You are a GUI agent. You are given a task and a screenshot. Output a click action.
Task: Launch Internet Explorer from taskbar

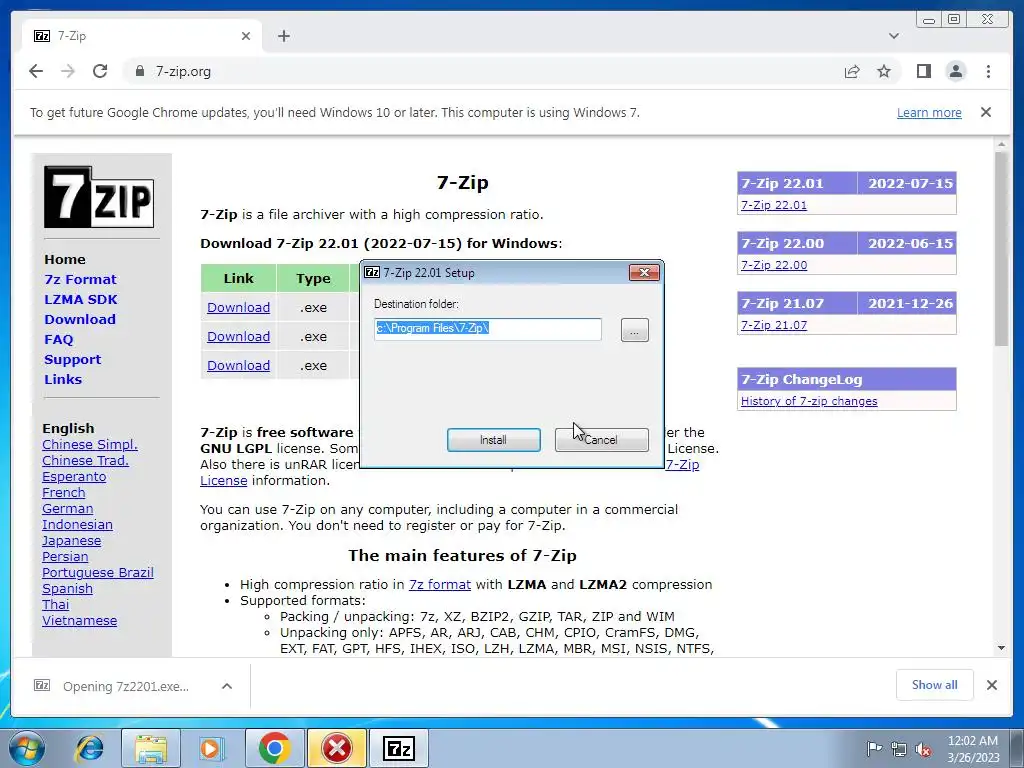[89, 748]
